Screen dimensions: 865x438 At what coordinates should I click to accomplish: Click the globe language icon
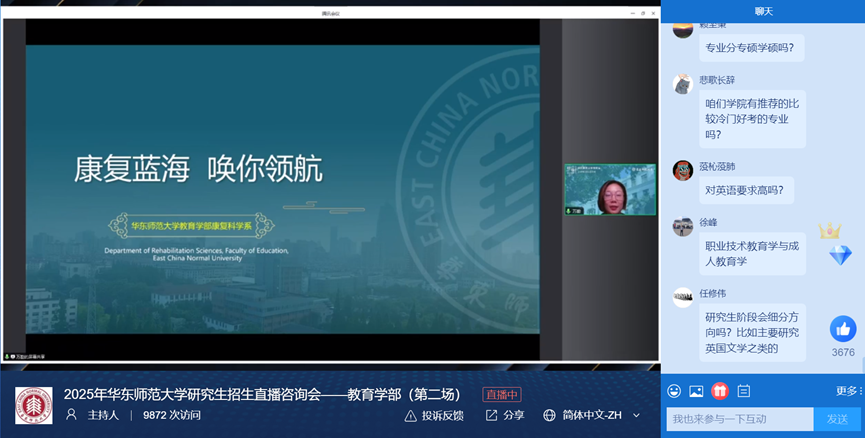(549, 415)
